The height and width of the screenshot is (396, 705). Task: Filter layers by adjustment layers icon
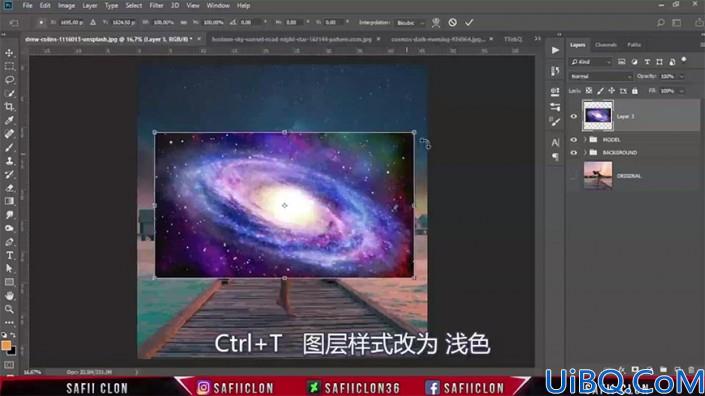click(x=634, y=62)
